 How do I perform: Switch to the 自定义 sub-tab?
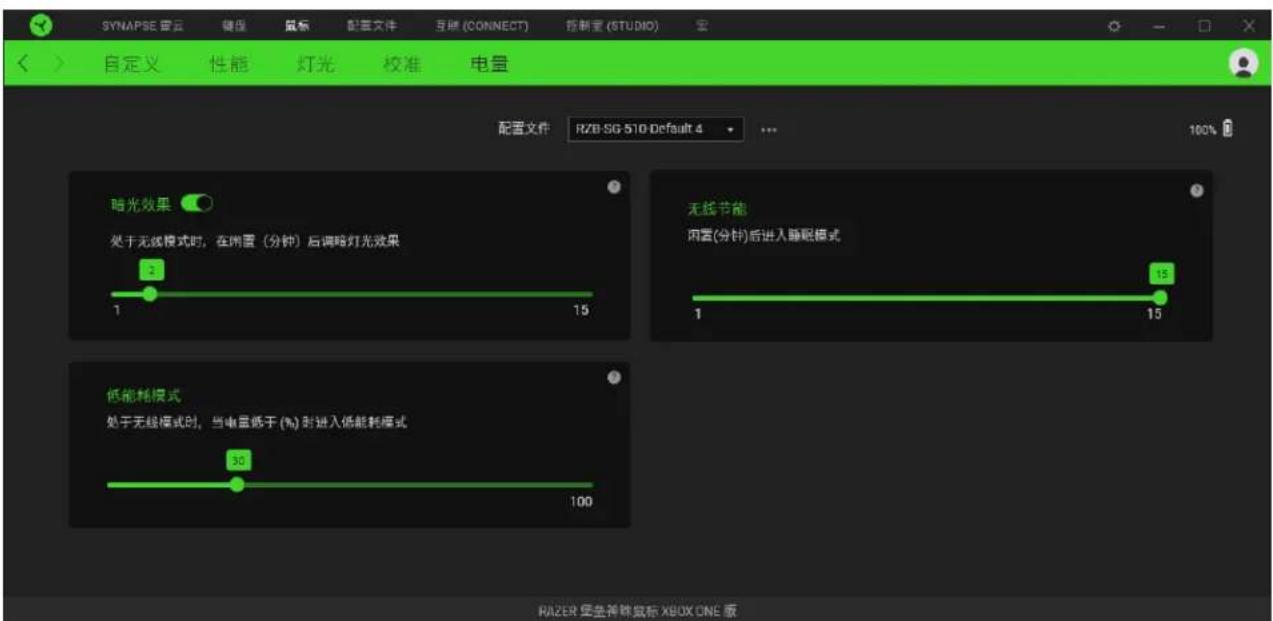coord(131,65)
